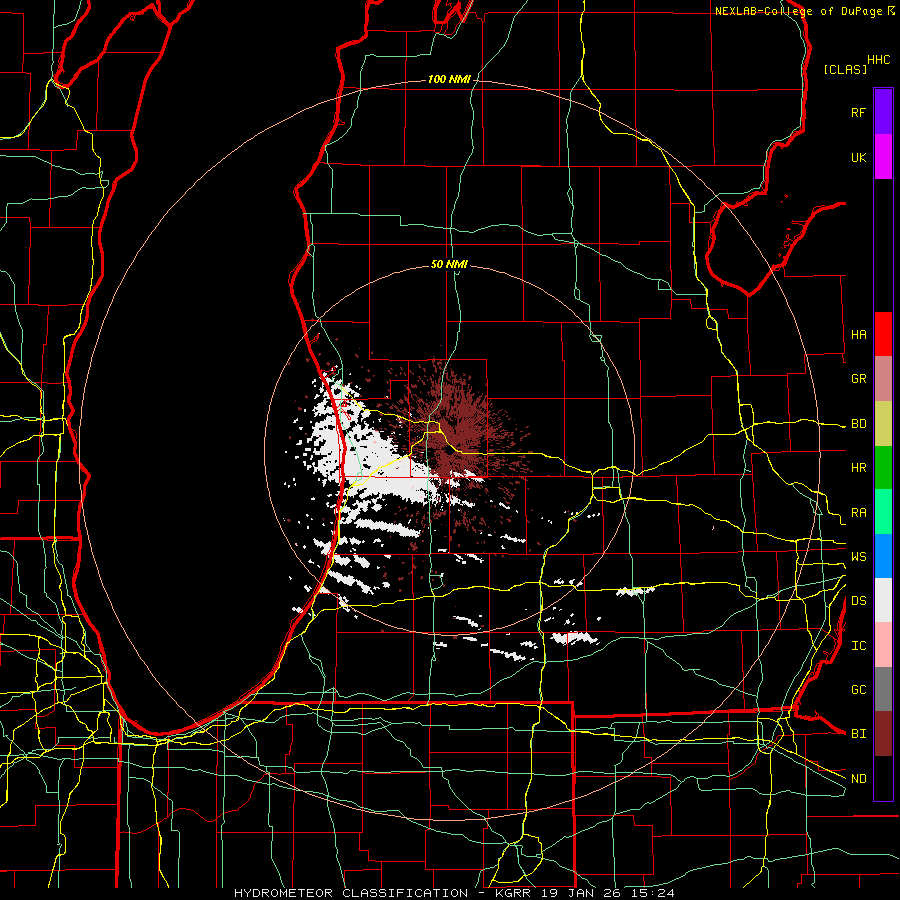Click the 'IC' legend label
900x900 pixels.
(x=858, y=646)
